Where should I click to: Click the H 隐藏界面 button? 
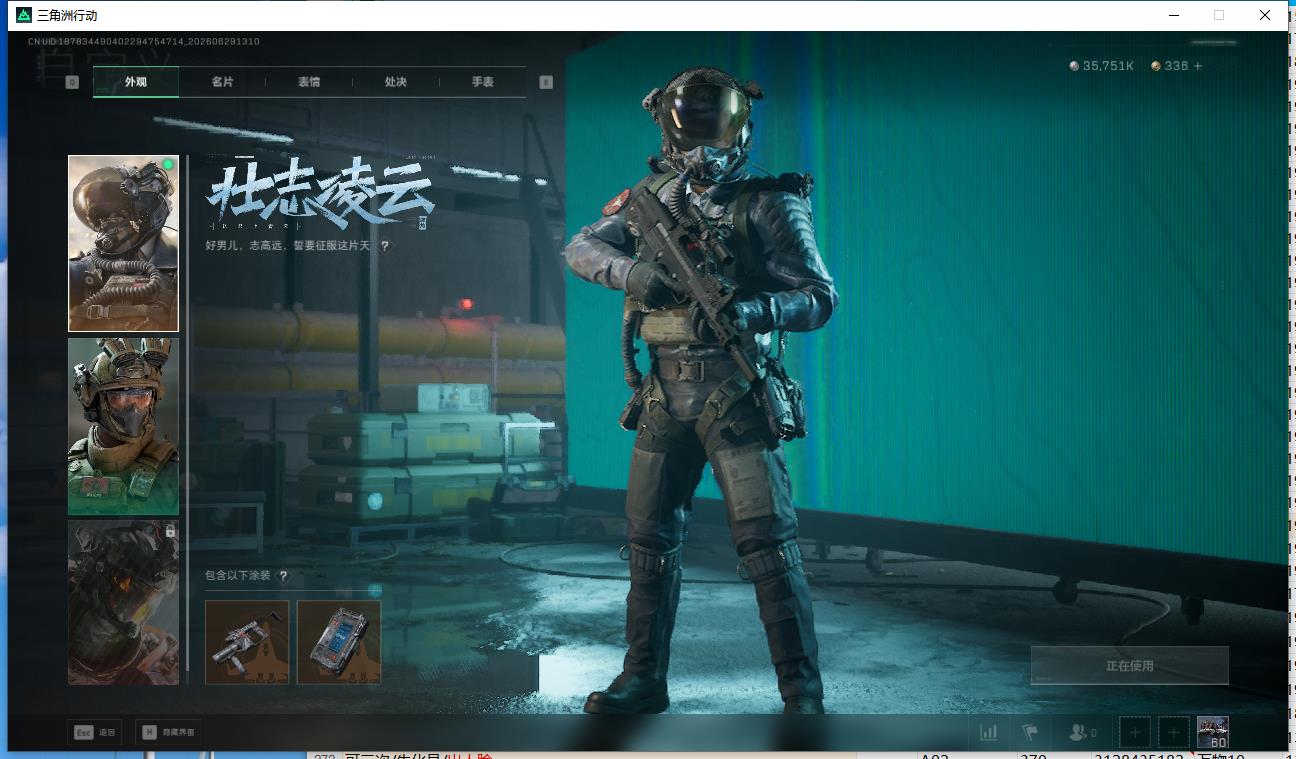[x=167, y=732]
